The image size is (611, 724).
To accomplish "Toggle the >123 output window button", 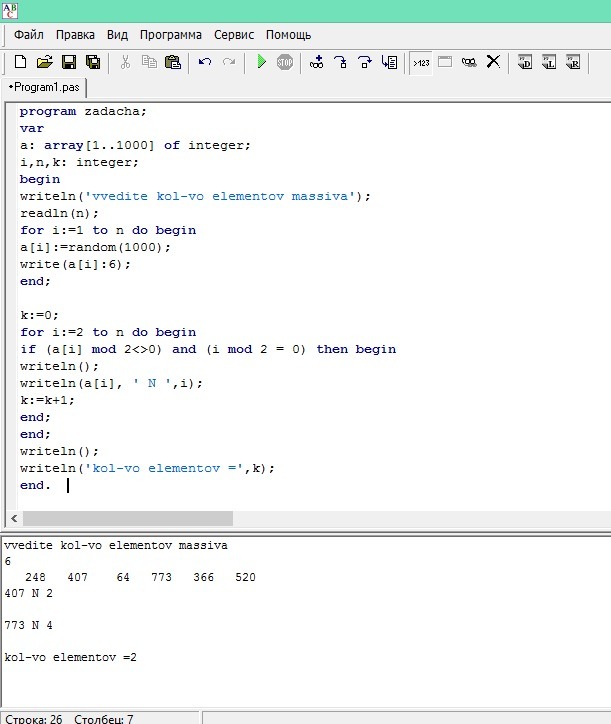I will [421, 62].
